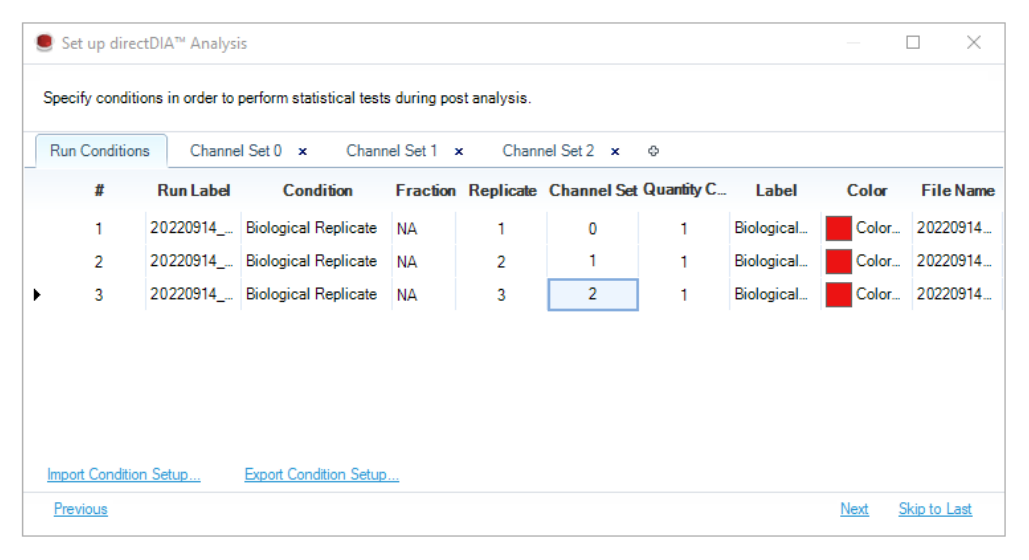Screen dimensions: 1029x560
Task: Close the Channel Set 0 tab
Action: pos(303,152)
